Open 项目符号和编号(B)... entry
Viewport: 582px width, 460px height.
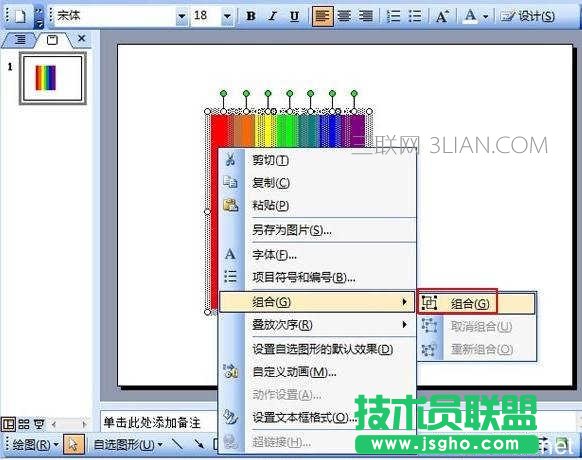point(304,277)
